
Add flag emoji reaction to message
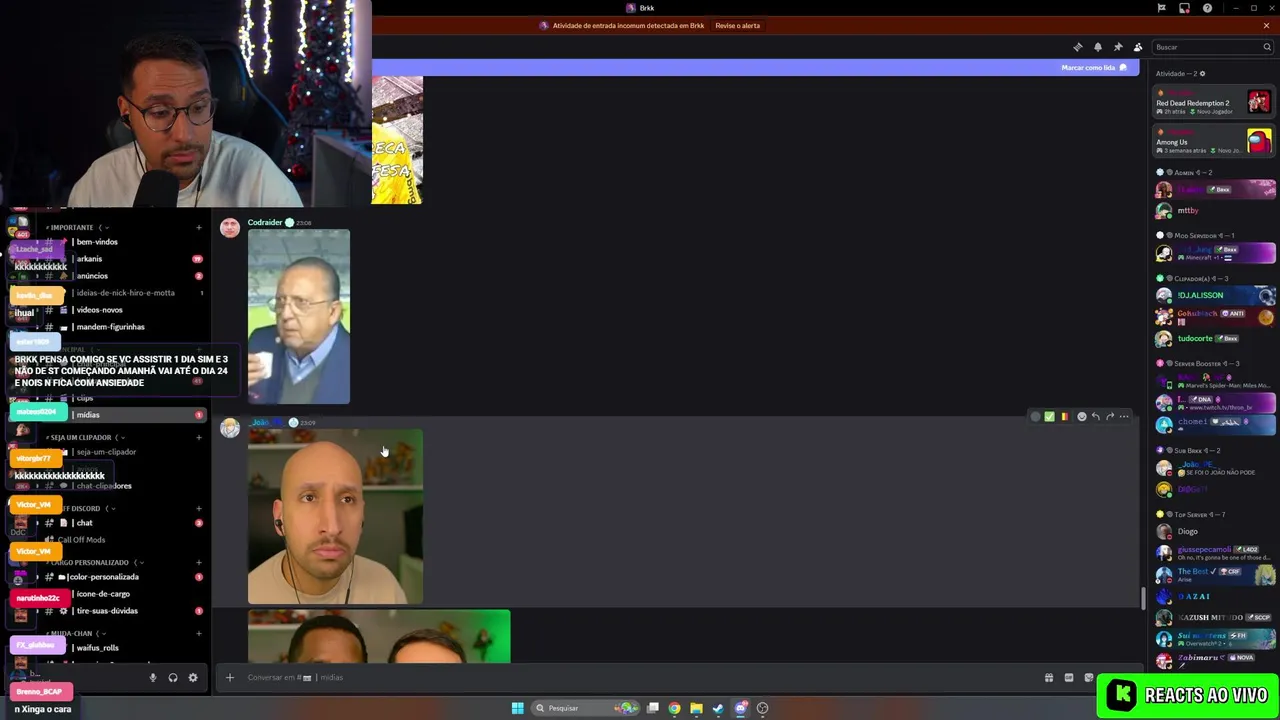click(1064, 417)
